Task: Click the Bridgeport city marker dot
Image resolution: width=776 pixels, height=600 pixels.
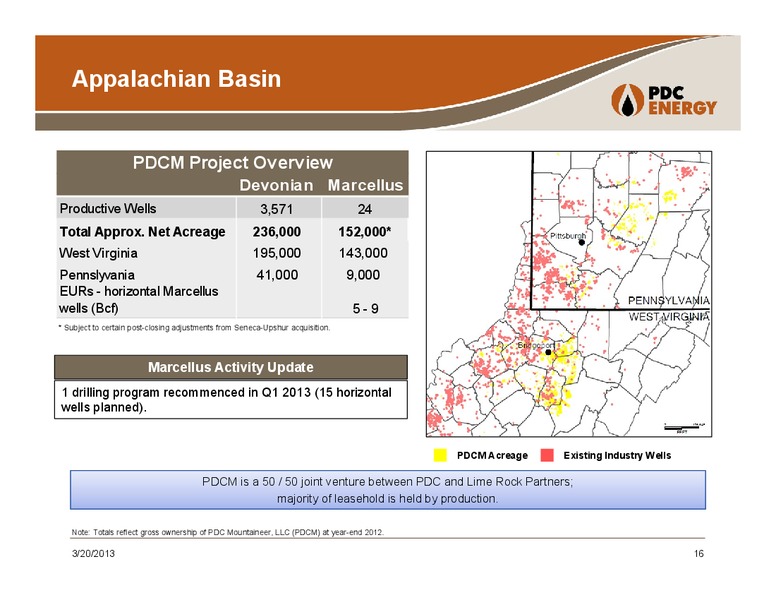Action: pyautogui.click(x=548, y=352)
